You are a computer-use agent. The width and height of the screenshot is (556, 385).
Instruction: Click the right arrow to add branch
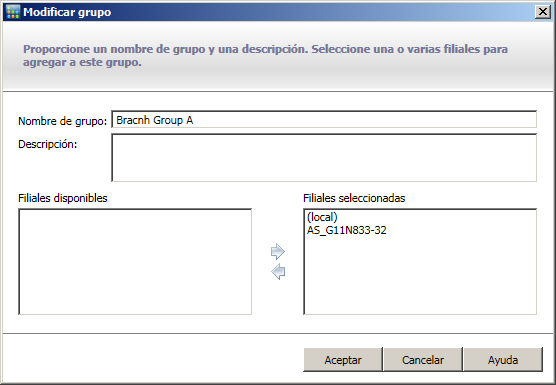click(x=278, y=251)
